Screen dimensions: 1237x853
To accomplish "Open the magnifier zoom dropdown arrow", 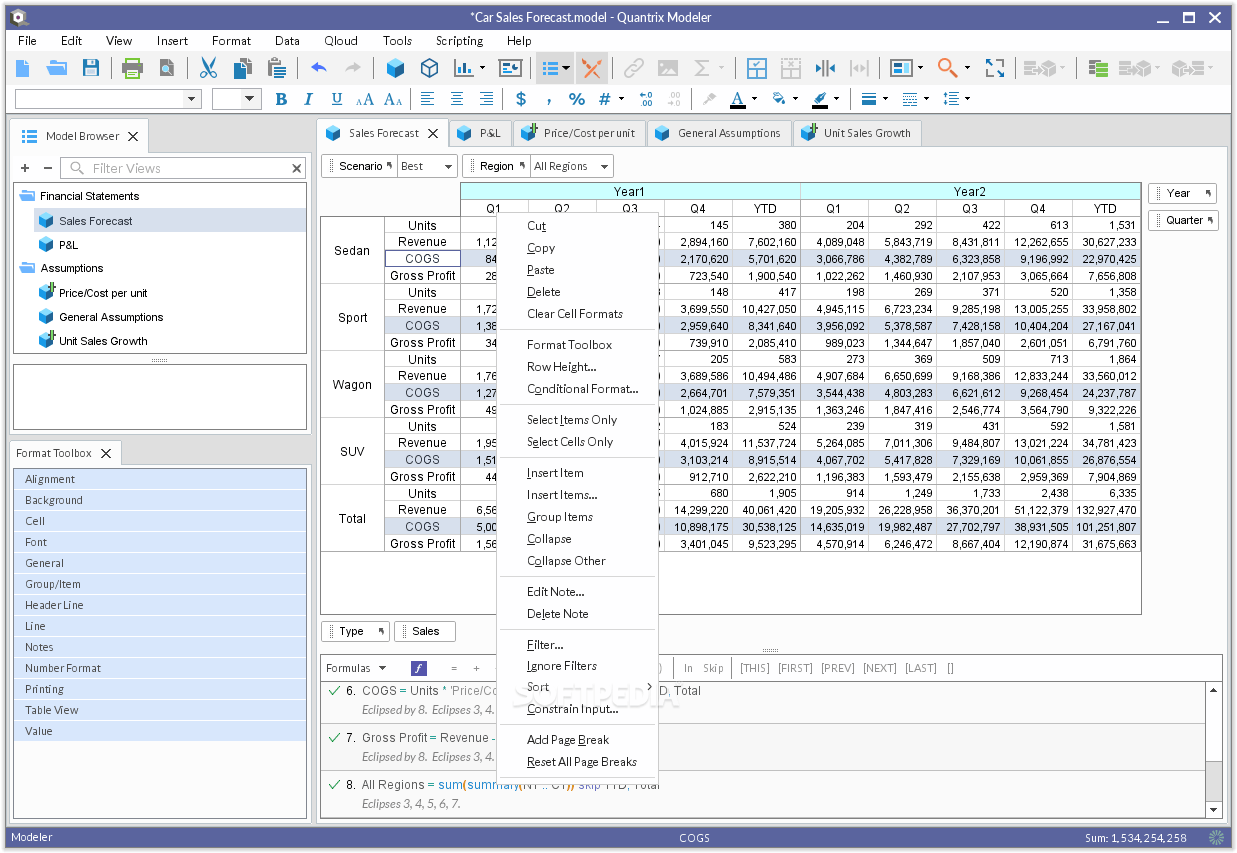I will click(967, 68).
